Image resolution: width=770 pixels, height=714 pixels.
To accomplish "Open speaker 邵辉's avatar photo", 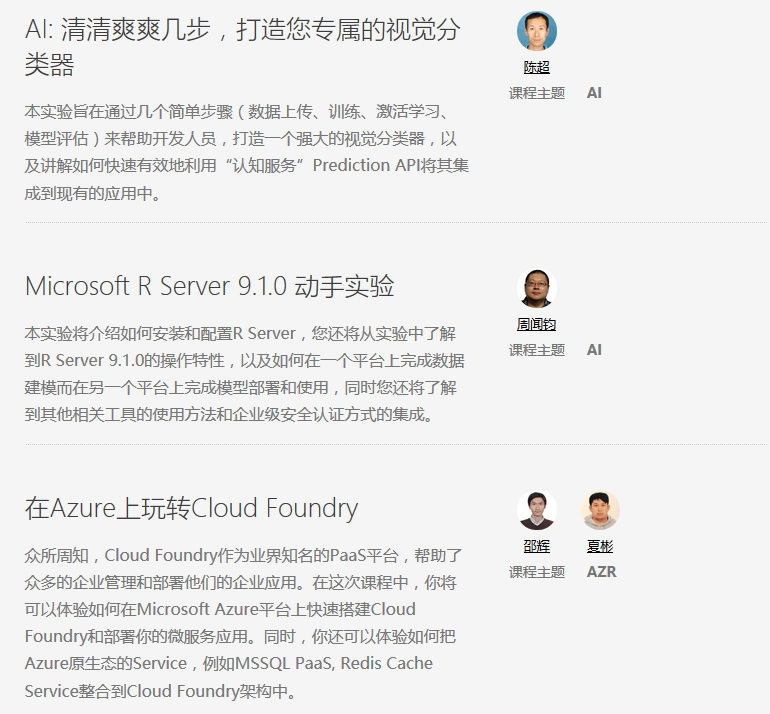I will click(537, 510).
